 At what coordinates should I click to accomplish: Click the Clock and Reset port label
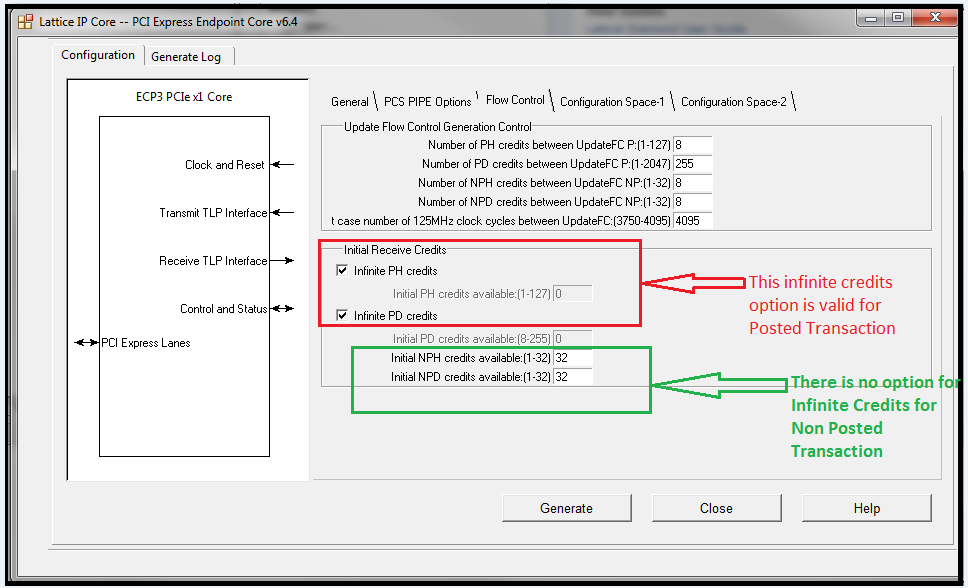[x=225, y=165]
